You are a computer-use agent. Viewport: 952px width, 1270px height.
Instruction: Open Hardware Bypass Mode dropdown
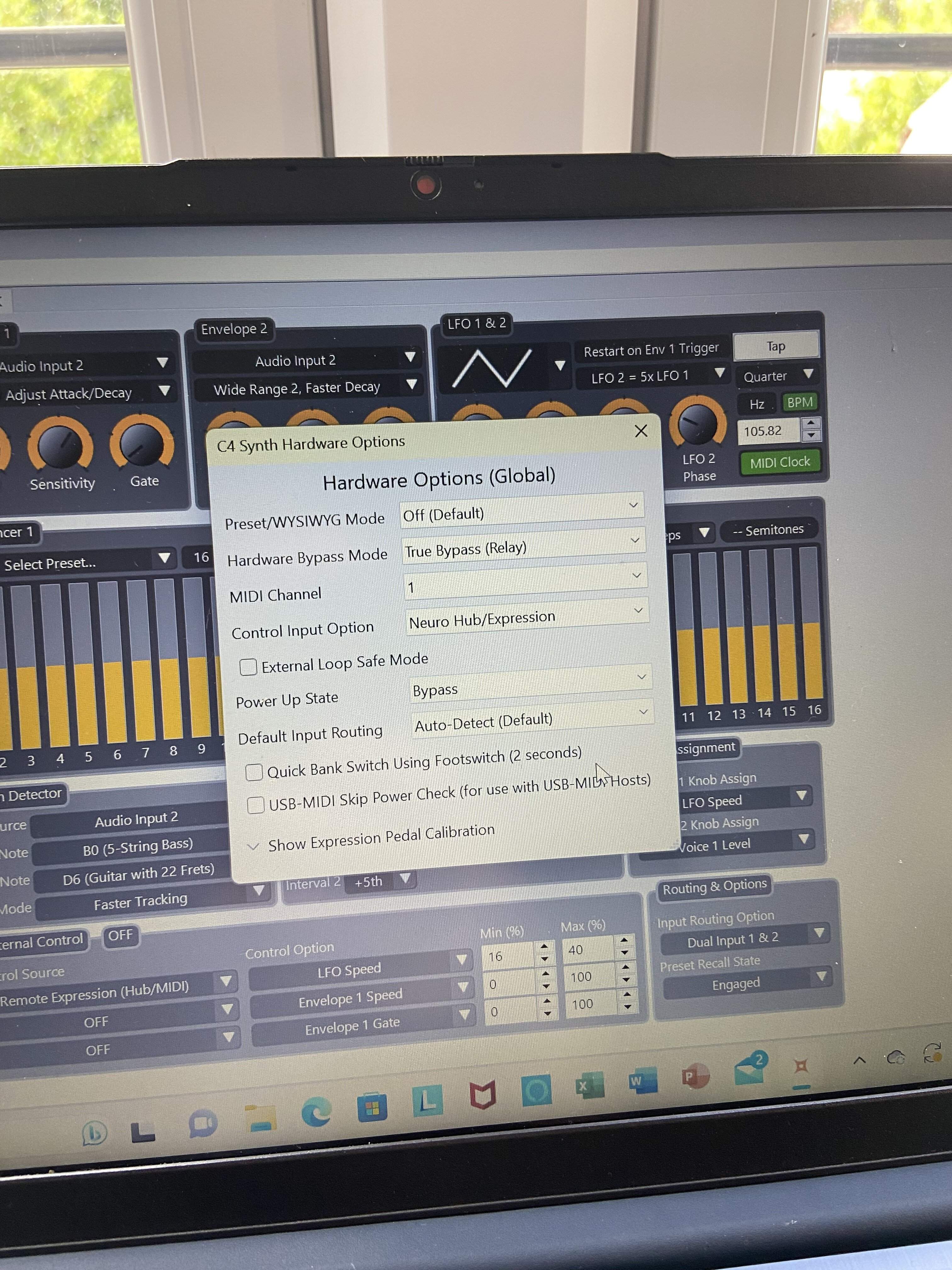(523, 546)
